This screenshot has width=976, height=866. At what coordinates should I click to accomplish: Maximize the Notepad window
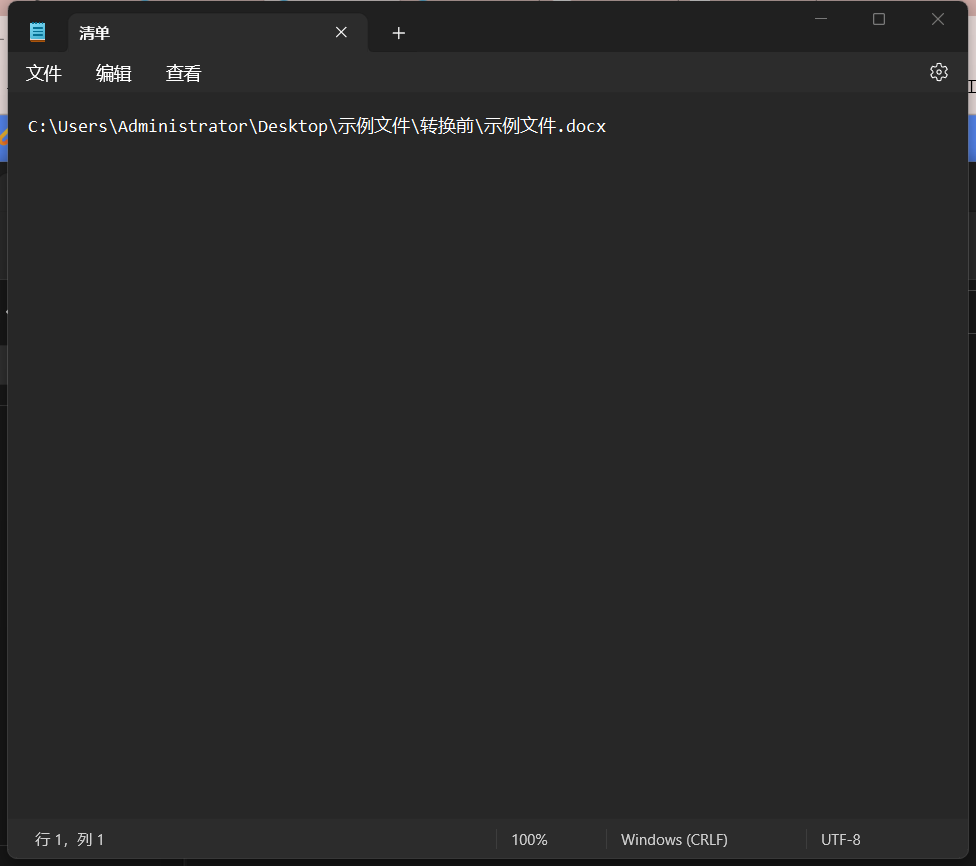(x=879, y=18)
